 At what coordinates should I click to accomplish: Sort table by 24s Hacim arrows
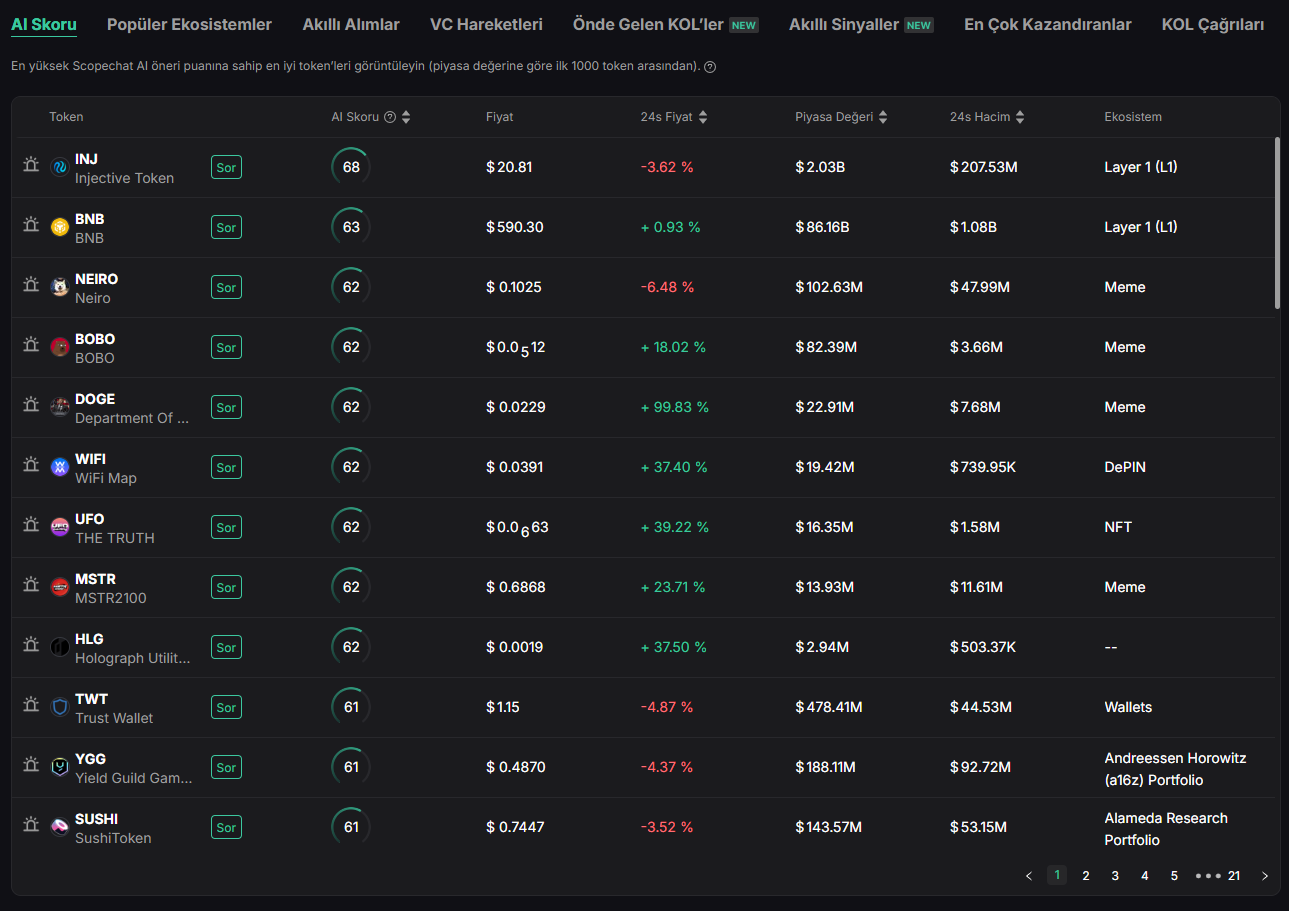(x=1020, y=117)
